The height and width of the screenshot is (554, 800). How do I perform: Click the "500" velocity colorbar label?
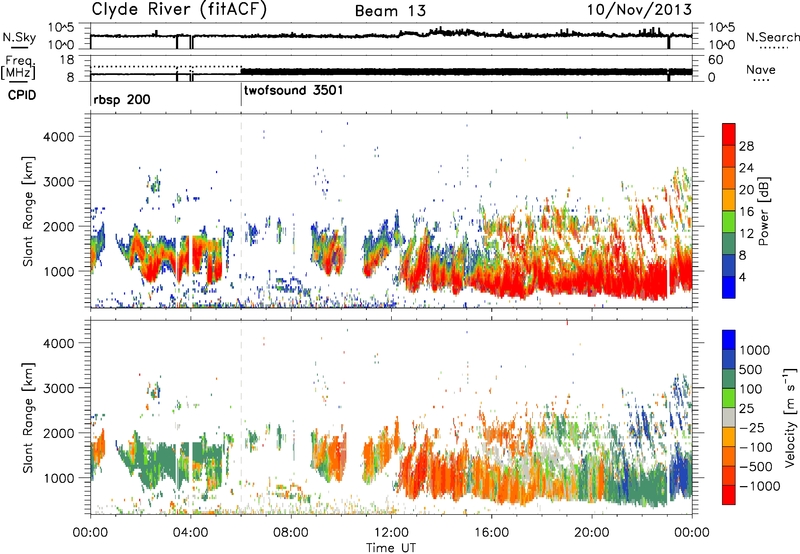(751, 370)
